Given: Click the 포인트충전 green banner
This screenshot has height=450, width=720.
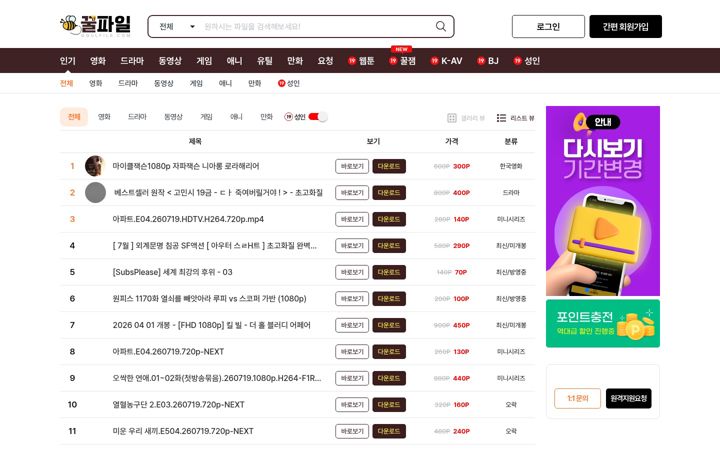Looking at the screenshot, I should click(603, 324).
